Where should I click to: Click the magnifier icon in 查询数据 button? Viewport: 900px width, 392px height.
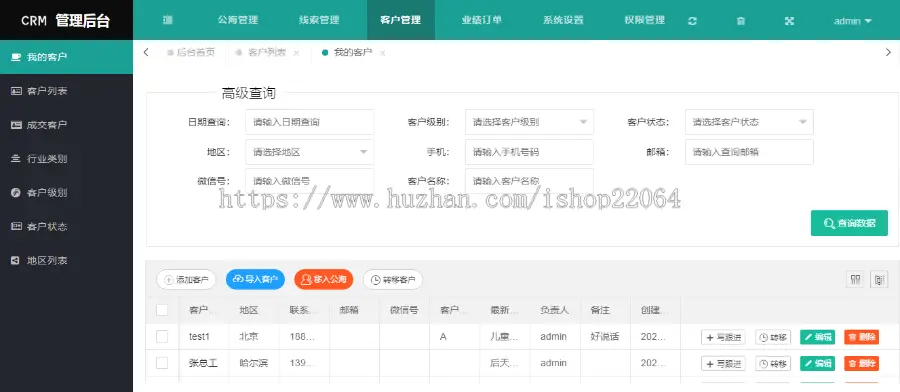[829, 223]
